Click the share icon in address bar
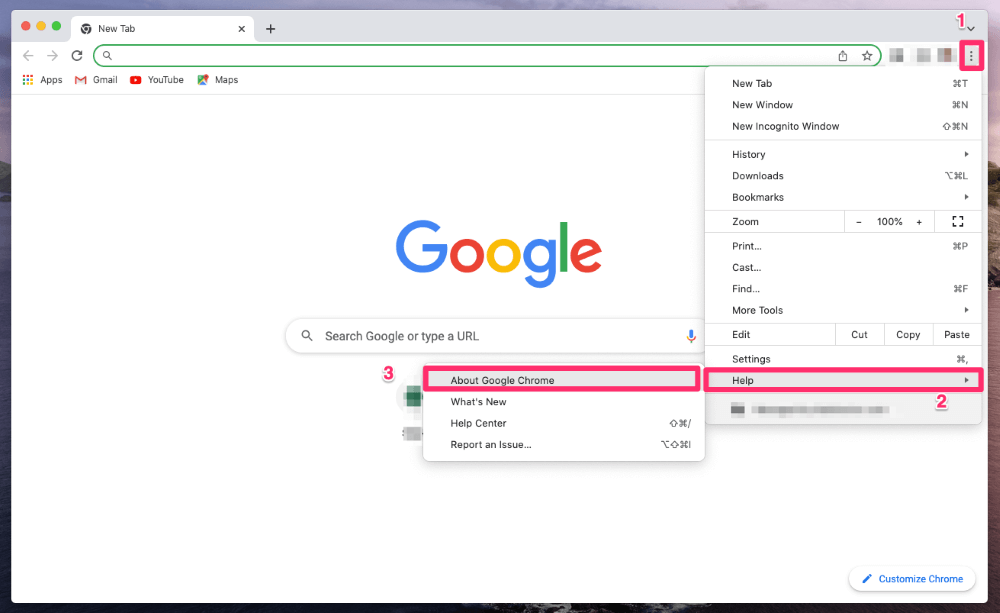Viewport: 1000px width, 613px height. pos(842,55)
